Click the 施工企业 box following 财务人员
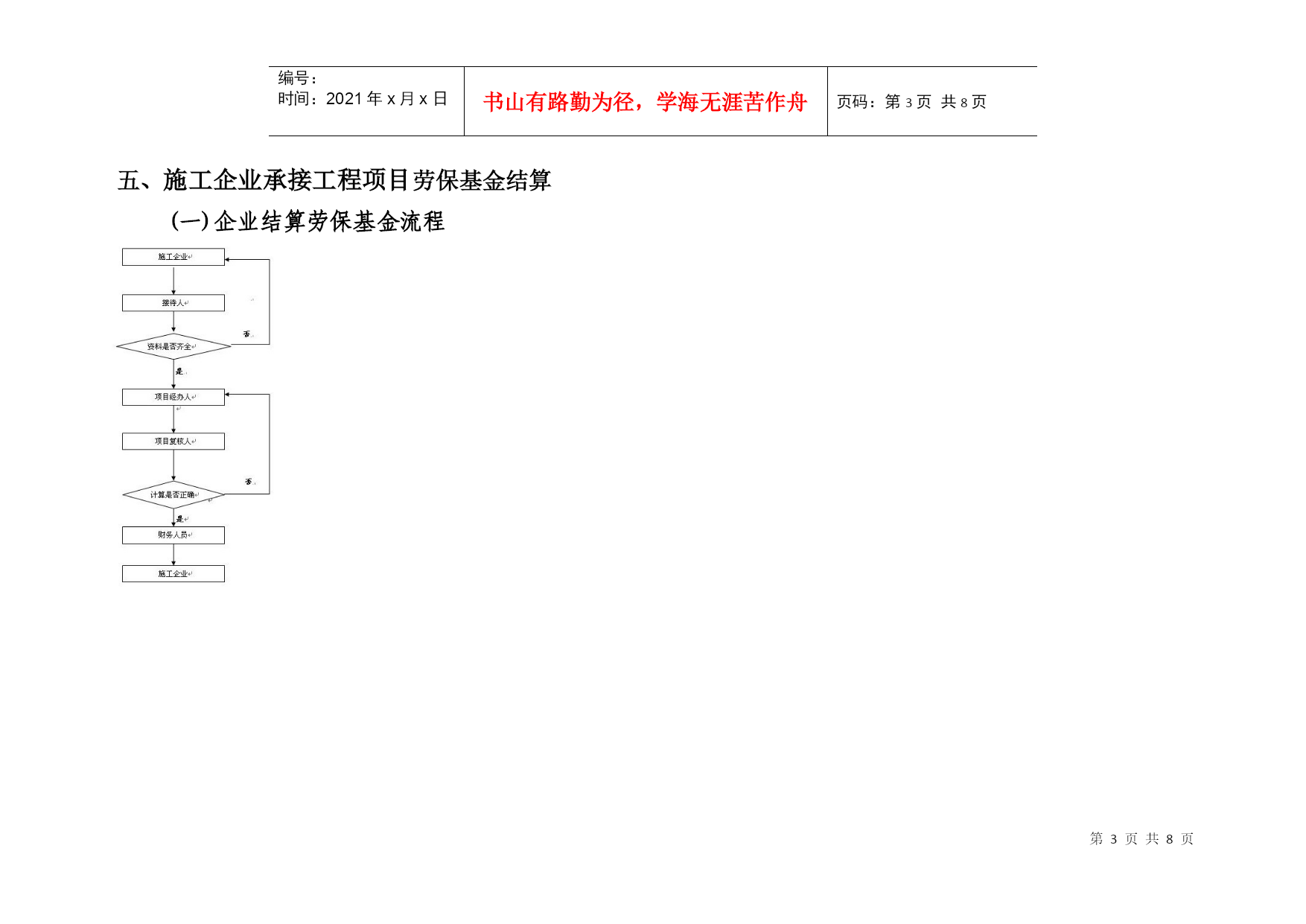The image size is (1306, 924). tap(173, 574)
